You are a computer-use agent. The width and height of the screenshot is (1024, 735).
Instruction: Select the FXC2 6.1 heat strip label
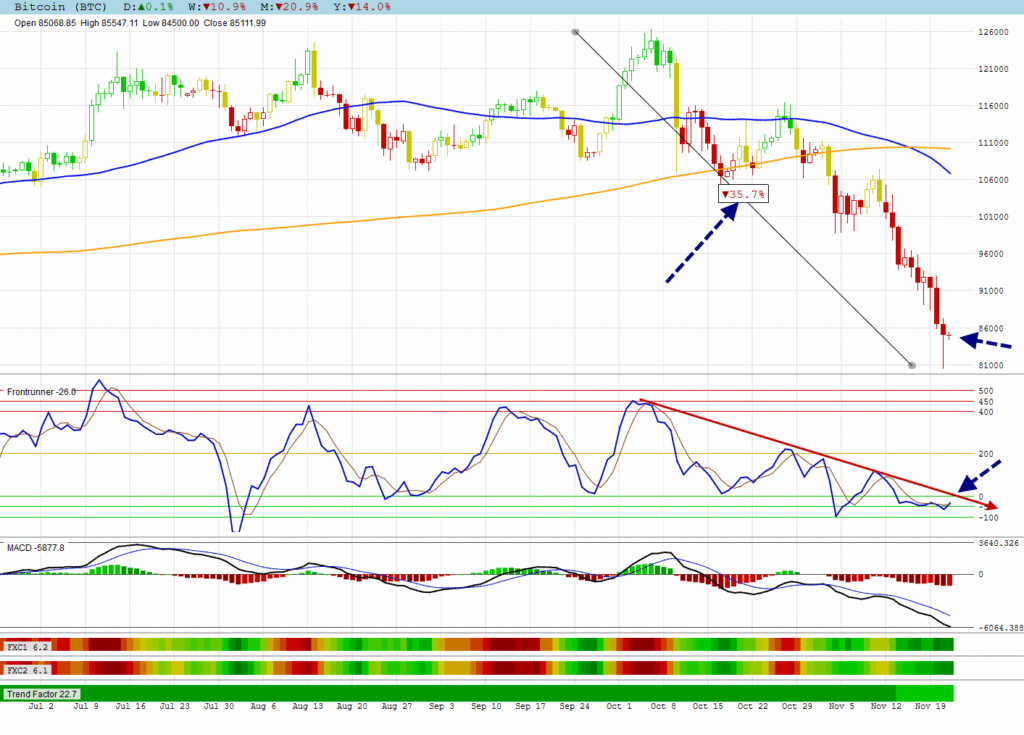tap(27, 669)
